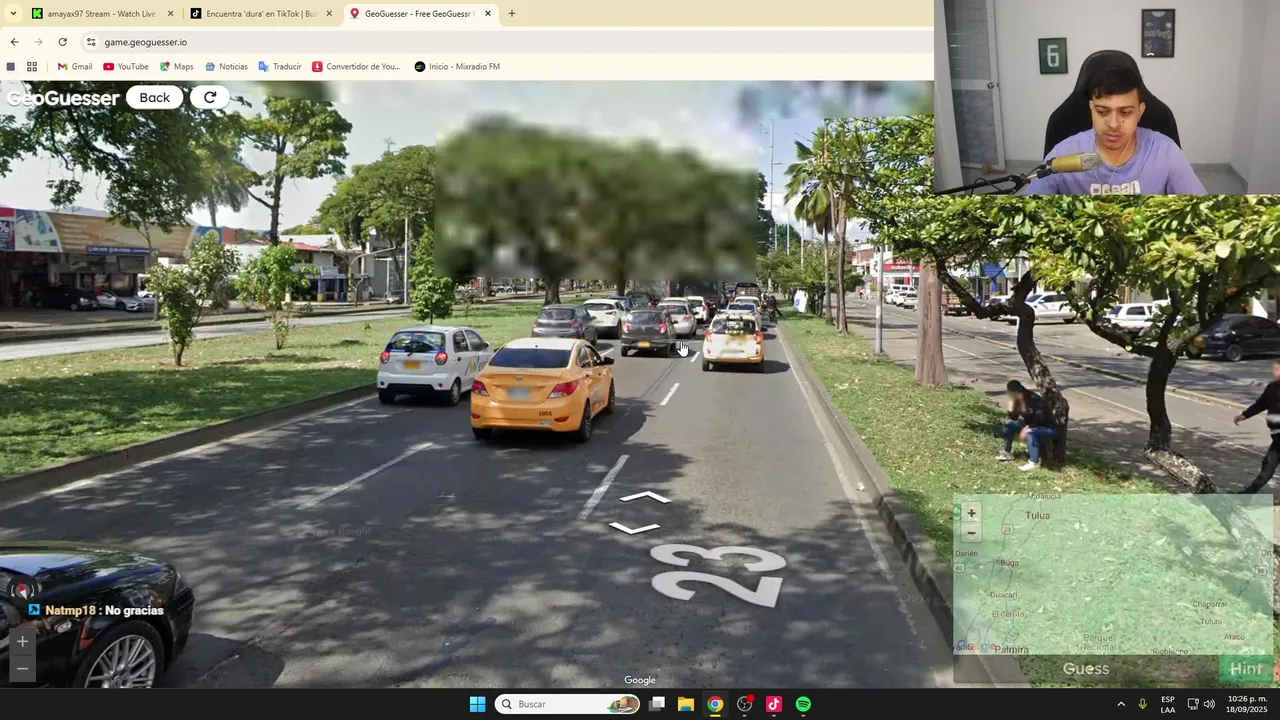This screenshot has height=720, width=1280.
Task: Move backward using the Street View down arrow
Action: [x=634, y=528]
